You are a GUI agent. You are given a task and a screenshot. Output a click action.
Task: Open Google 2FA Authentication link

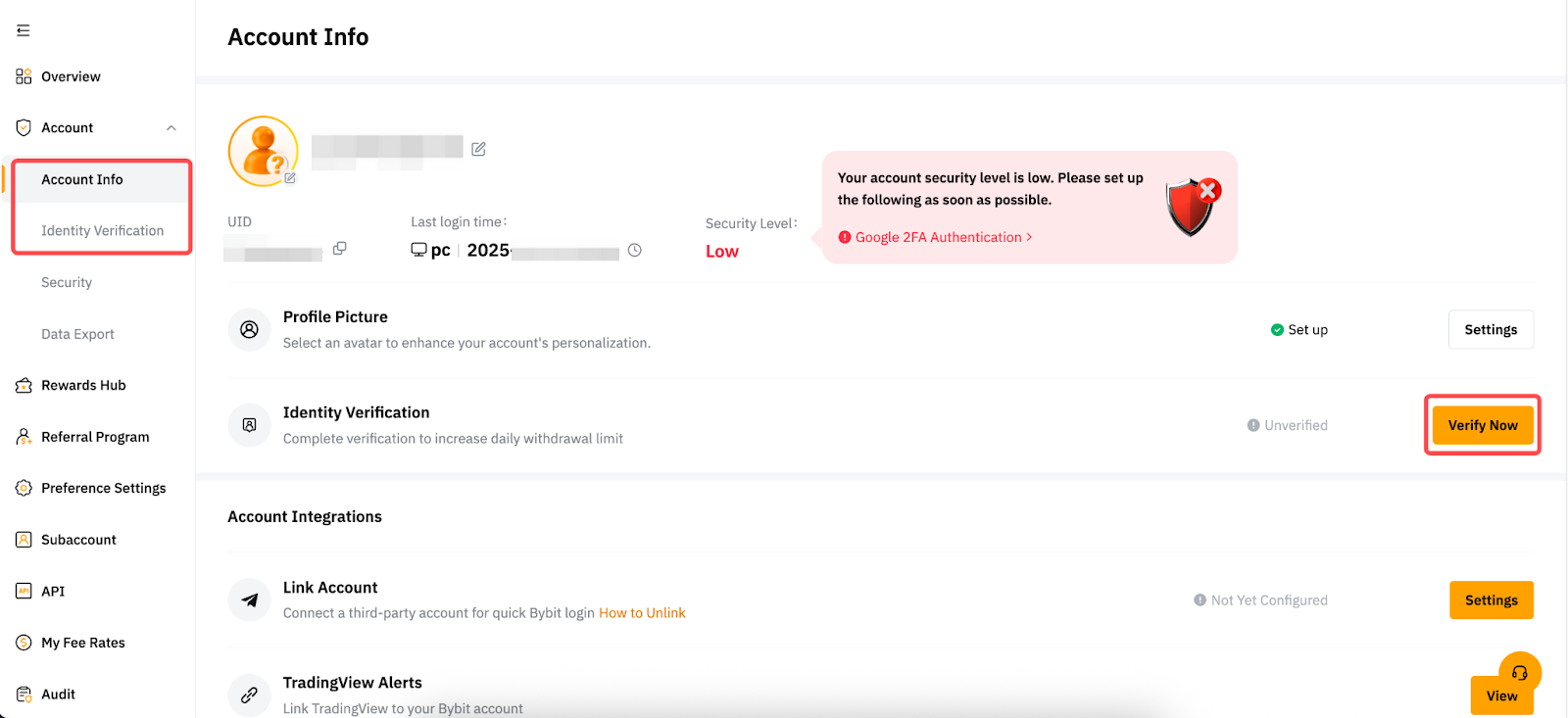click(x=938, y=237)
